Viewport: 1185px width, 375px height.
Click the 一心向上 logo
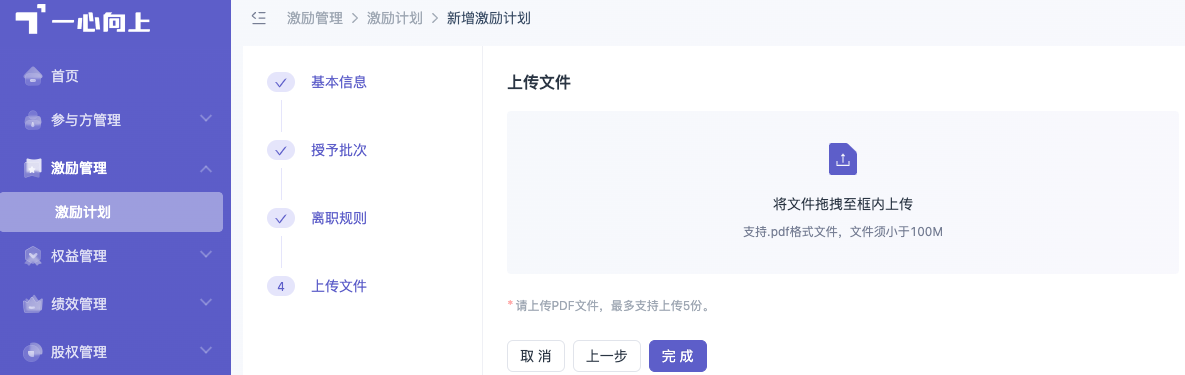[x=83, y=20]
